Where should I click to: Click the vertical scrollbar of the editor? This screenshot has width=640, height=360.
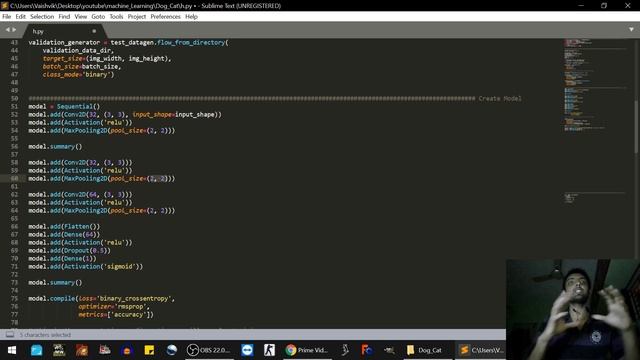(x=636, y=127)
